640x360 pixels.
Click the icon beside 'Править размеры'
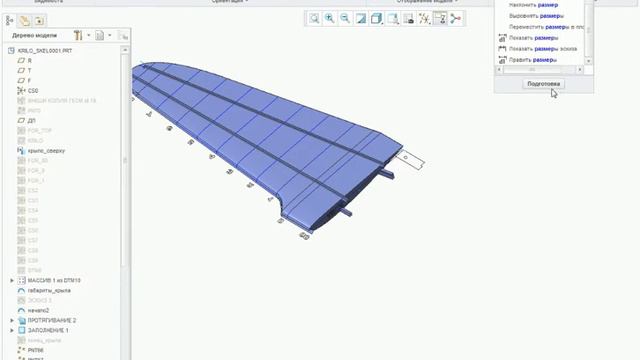[502, 60]
